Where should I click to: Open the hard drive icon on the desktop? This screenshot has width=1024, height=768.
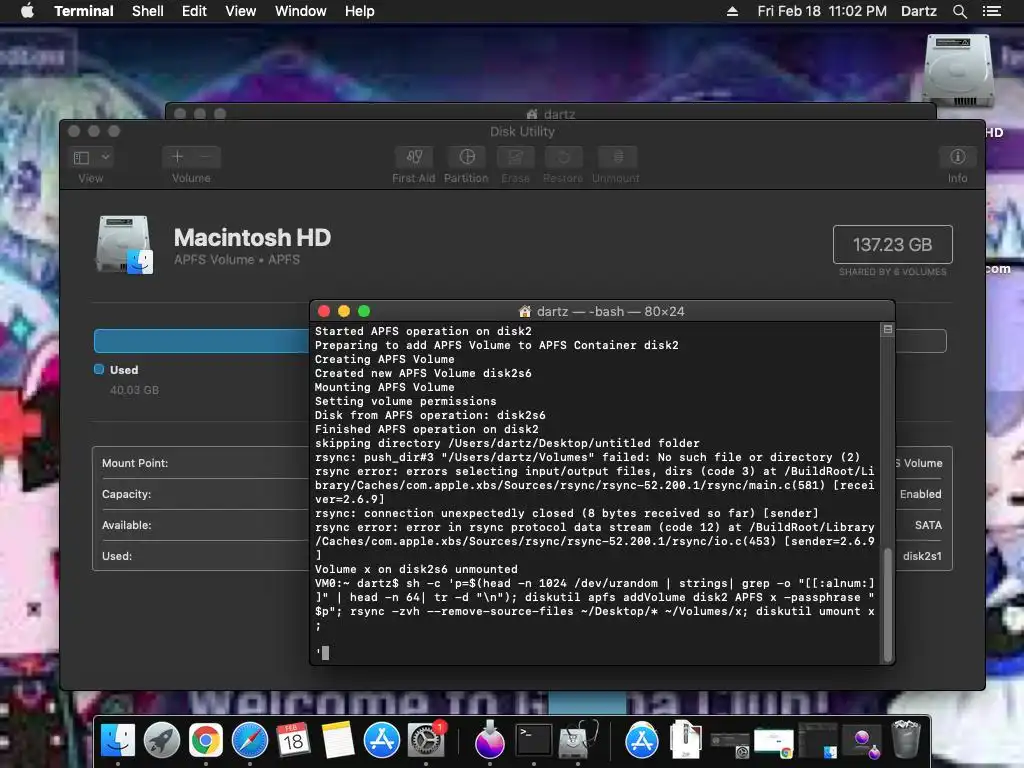(957, 71)
